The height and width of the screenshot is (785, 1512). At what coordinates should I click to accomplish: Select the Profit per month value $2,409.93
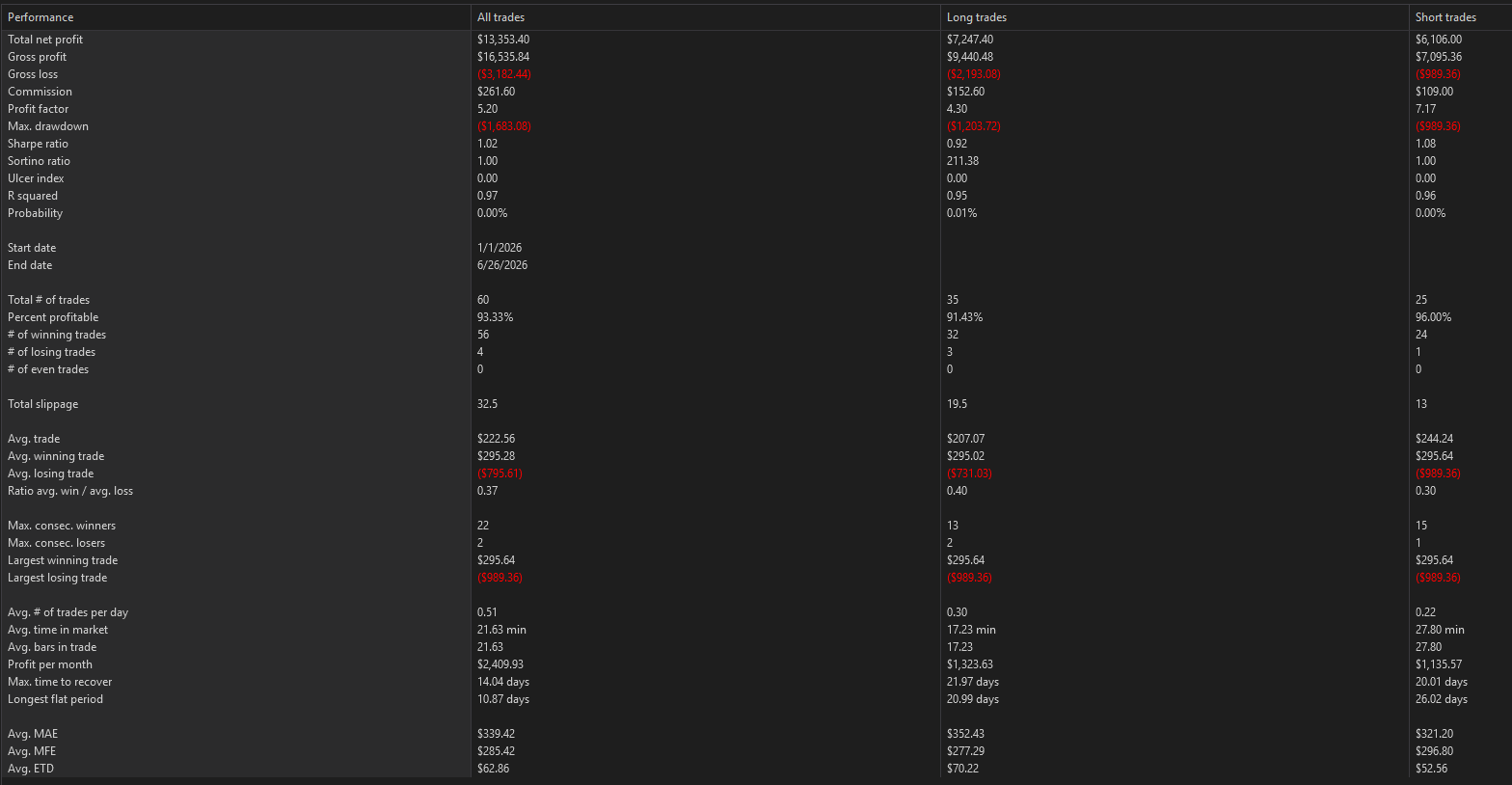500,664
